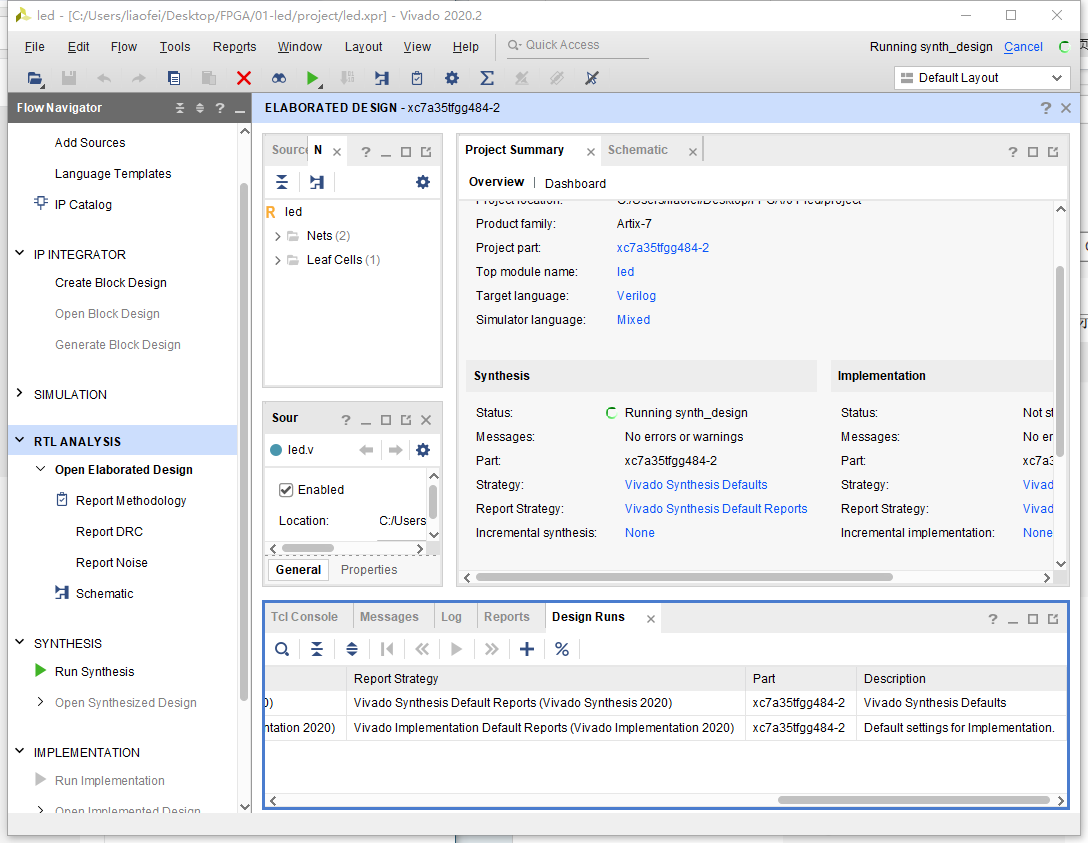Expand the Nets (2) folder

(x=278, y=237)
